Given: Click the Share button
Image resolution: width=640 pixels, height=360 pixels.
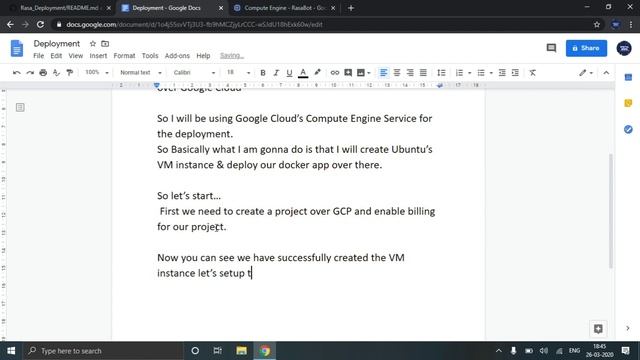Looking at the screenshot, I should (x=586, y=48).
